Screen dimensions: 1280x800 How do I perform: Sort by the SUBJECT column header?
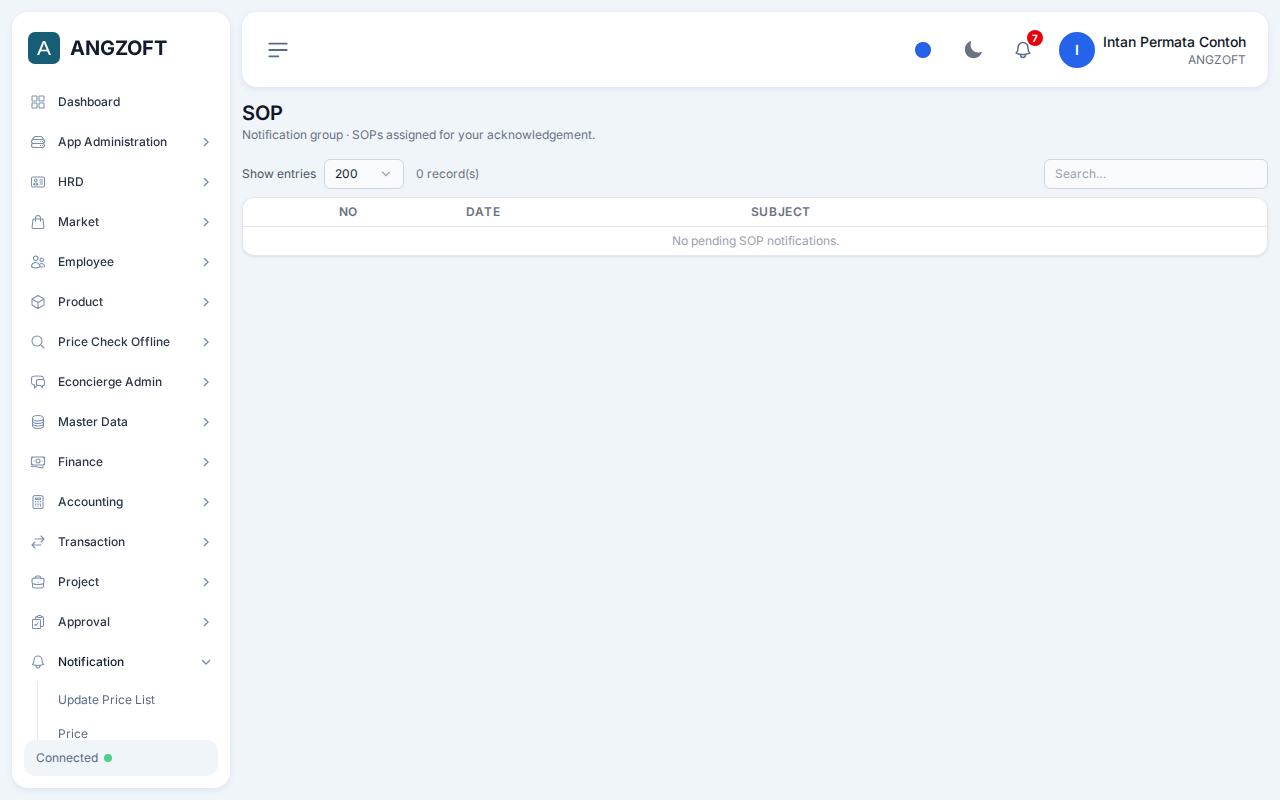point(780,212)
